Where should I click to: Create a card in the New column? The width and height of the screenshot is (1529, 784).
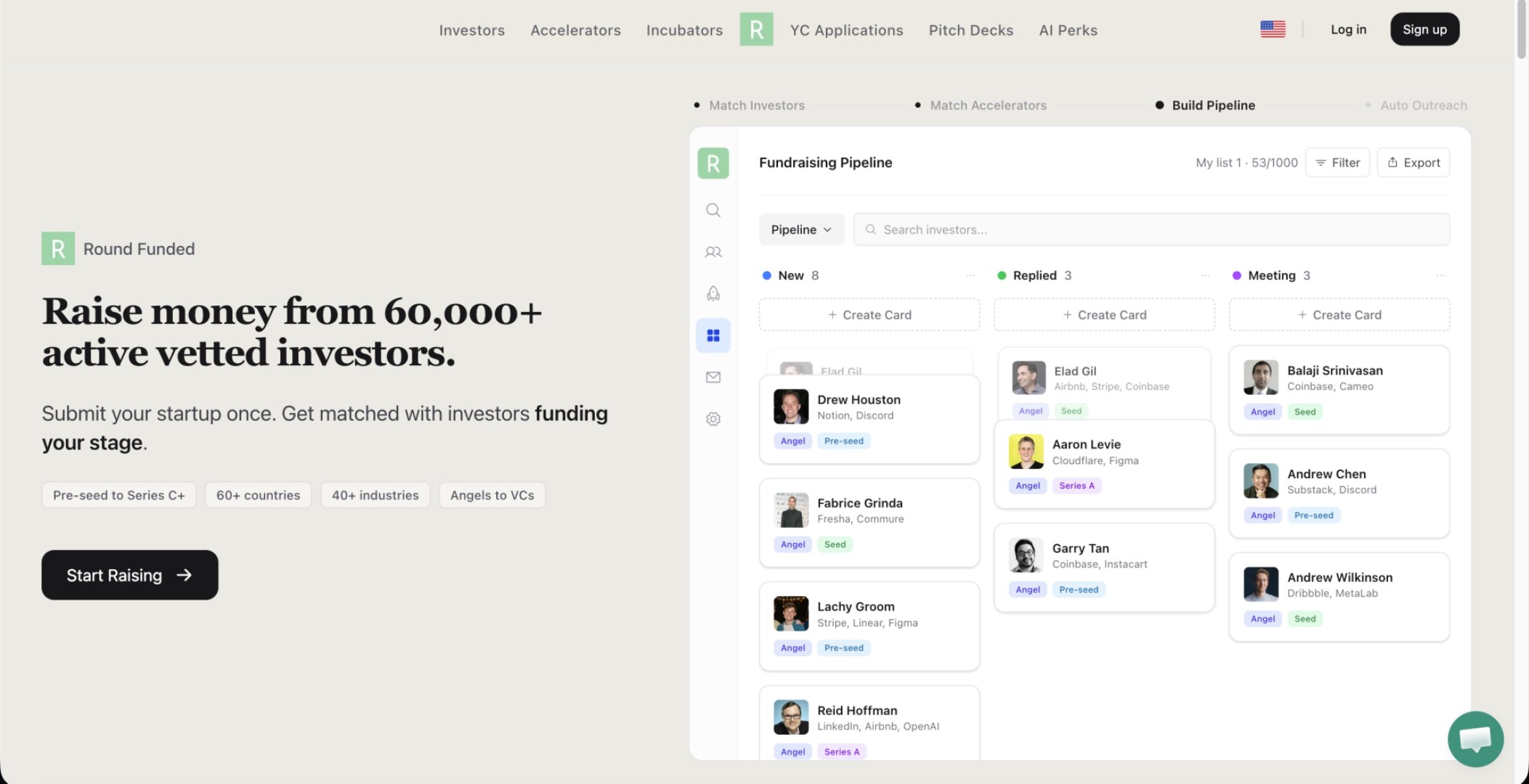869,315
